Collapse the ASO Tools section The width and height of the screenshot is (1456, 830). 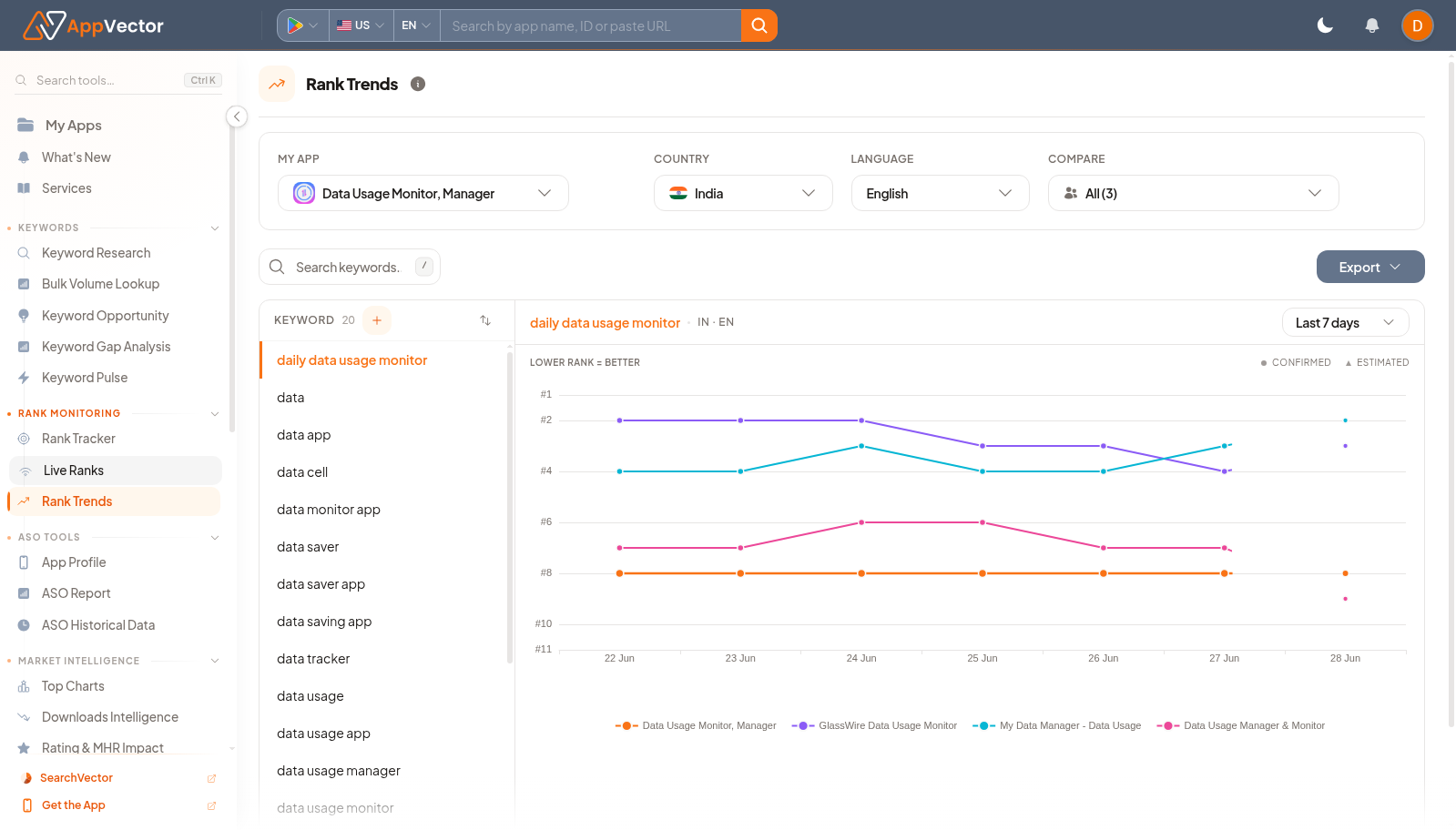coord(215,538)
